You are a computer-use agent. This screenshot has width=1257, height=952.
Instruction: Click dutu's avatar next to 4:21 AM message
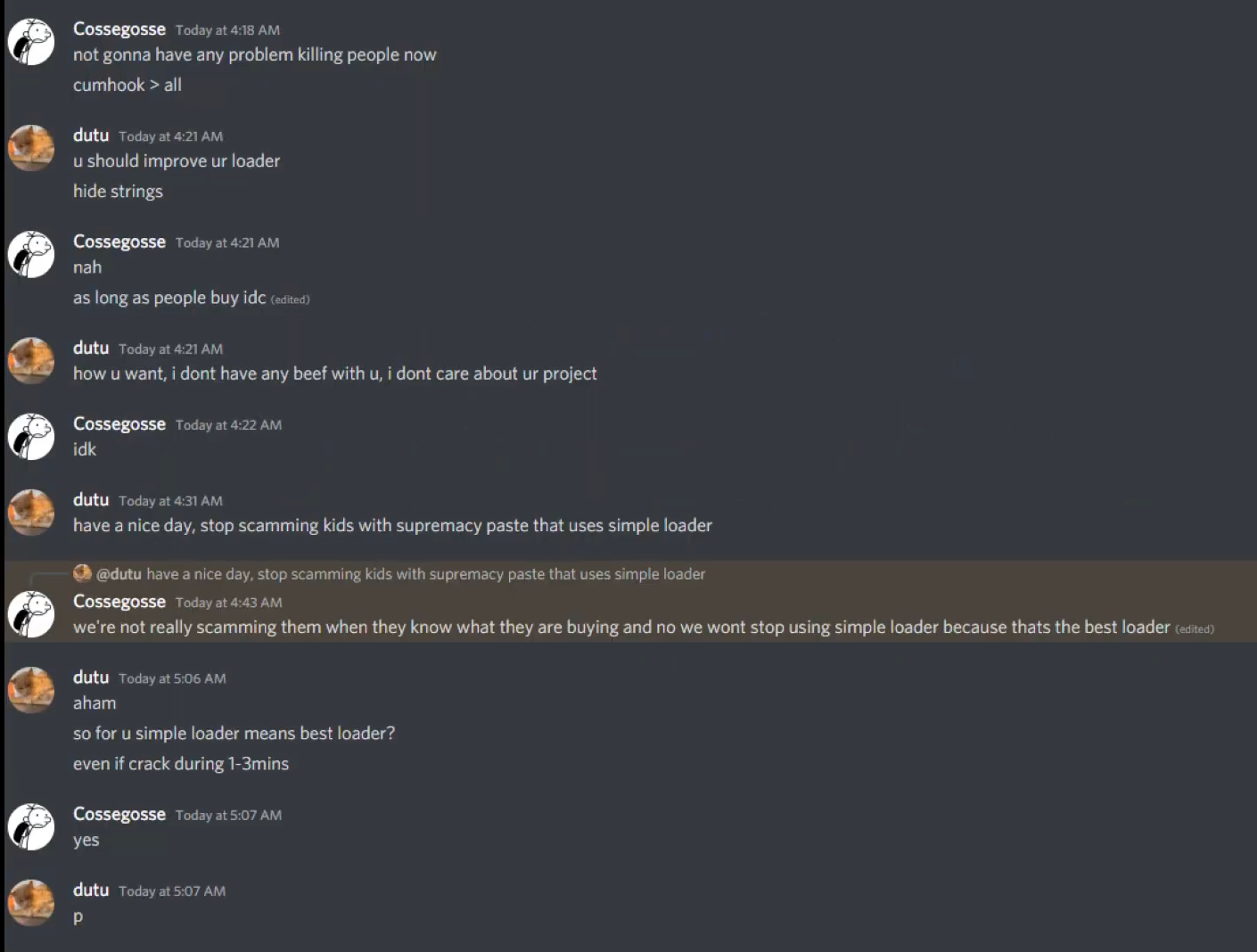[31, 148]
